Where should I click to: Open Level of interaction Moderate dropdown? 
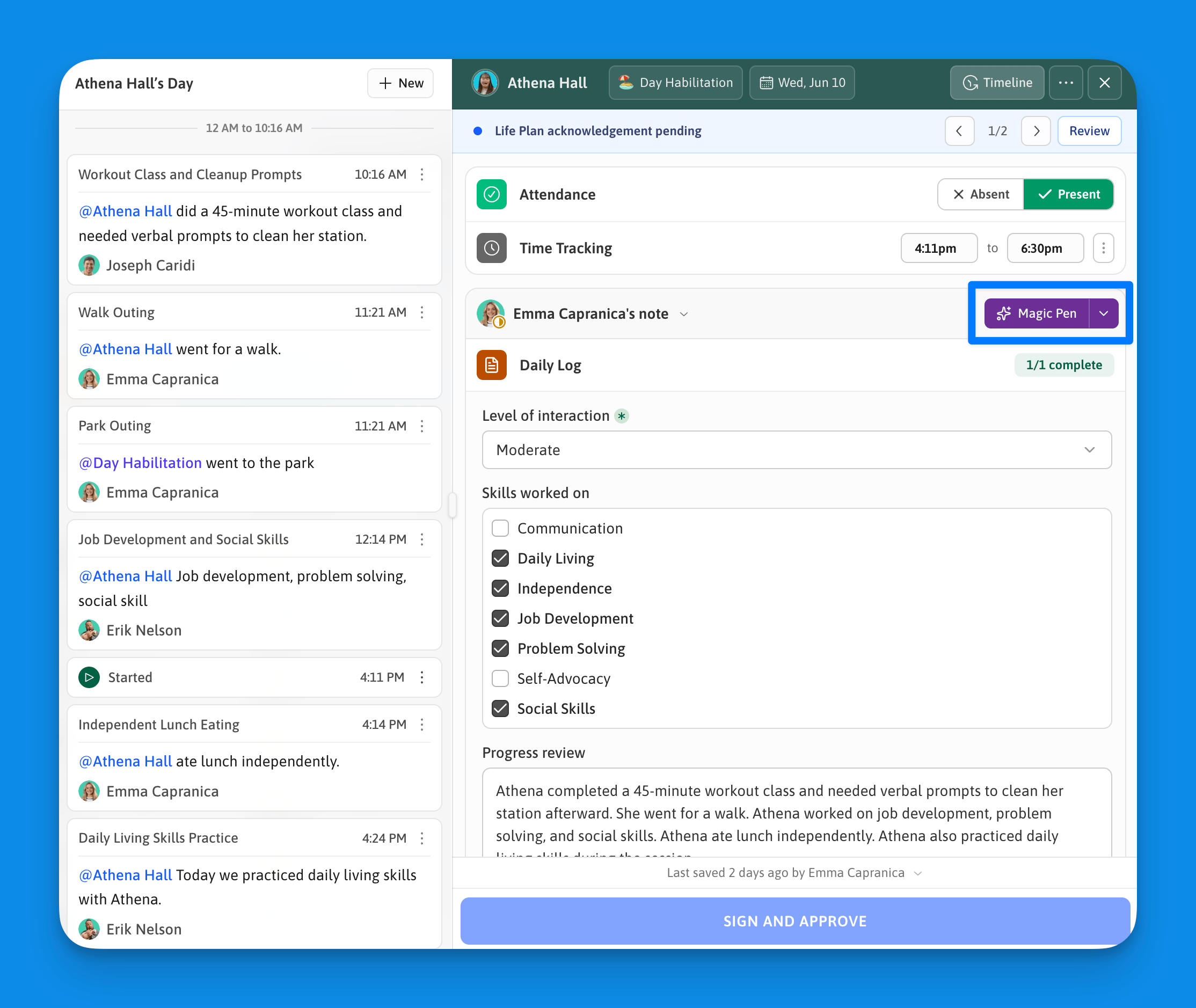tap(797, 450)
